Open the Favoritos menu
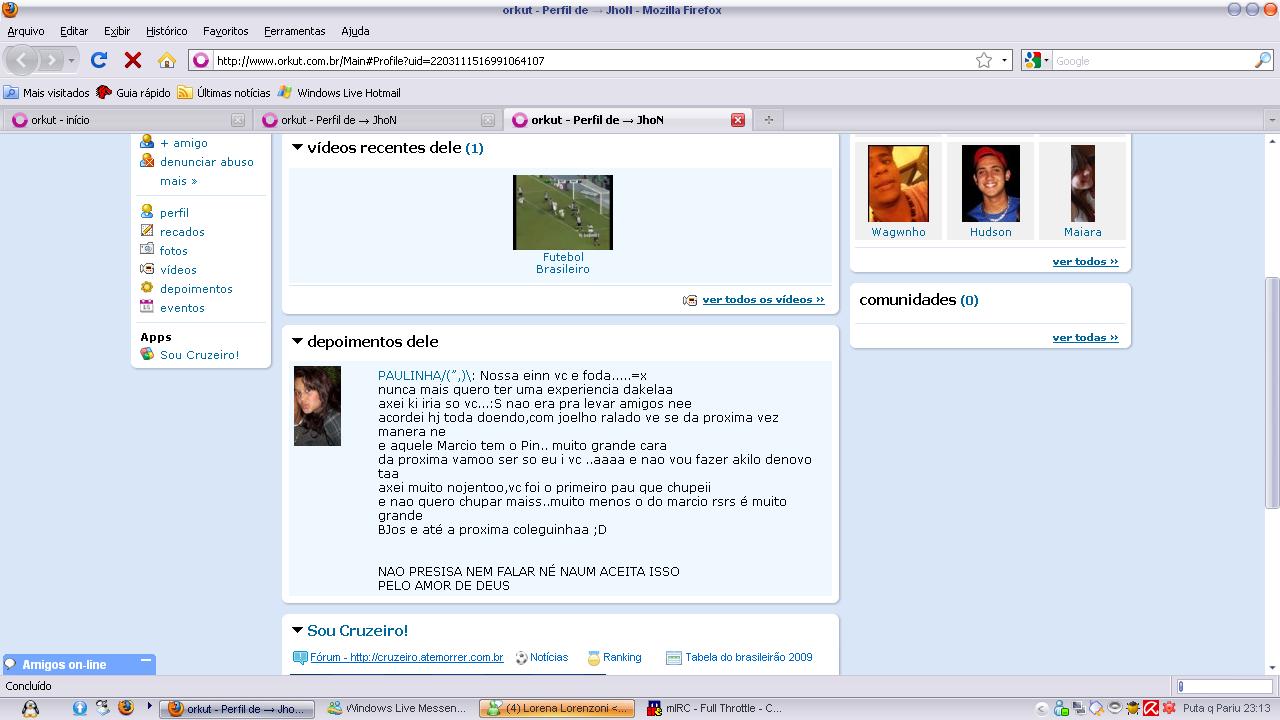The width and height of the screenshot is (1280, 720). click(225, 31)
